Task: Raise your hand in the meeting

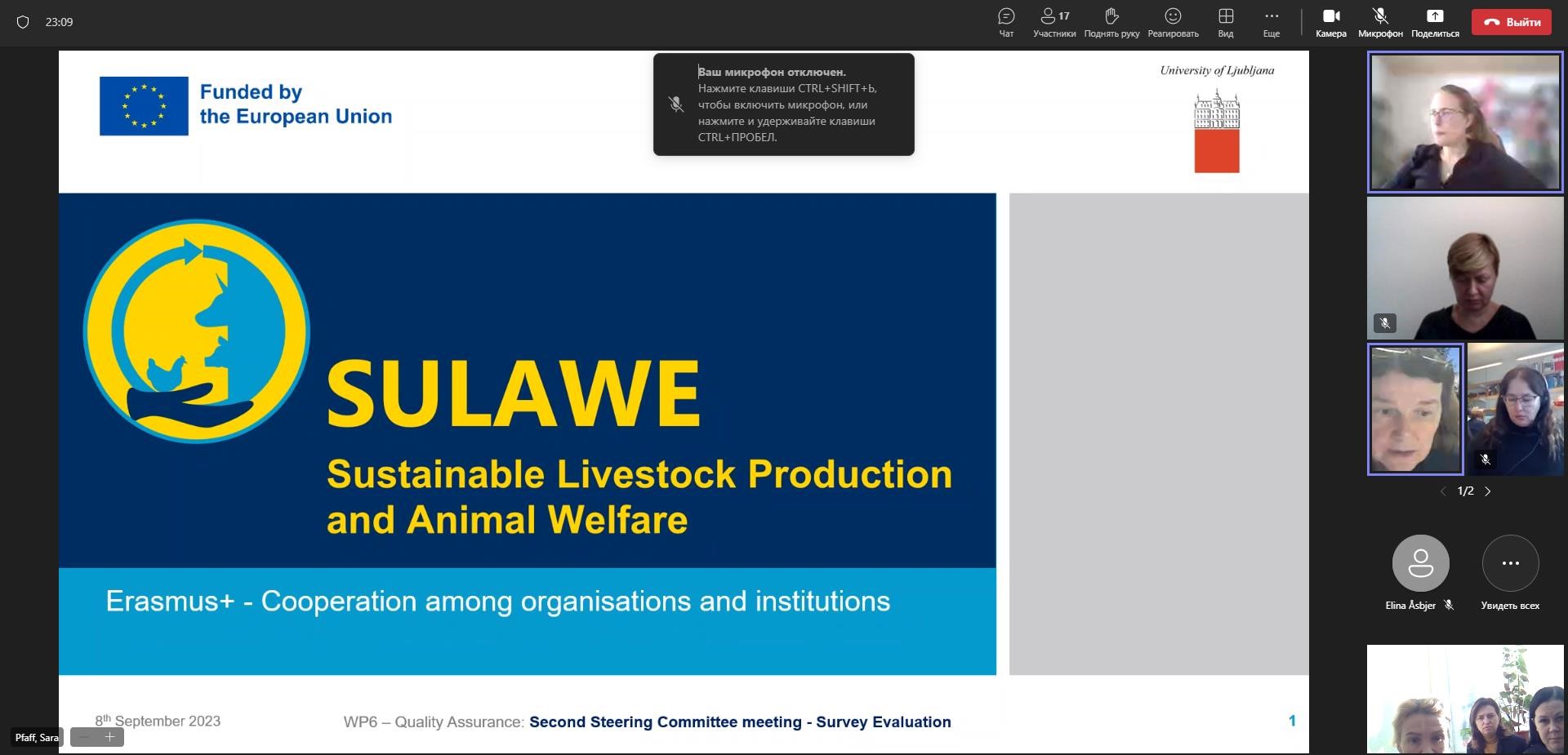Action: 1111,23
